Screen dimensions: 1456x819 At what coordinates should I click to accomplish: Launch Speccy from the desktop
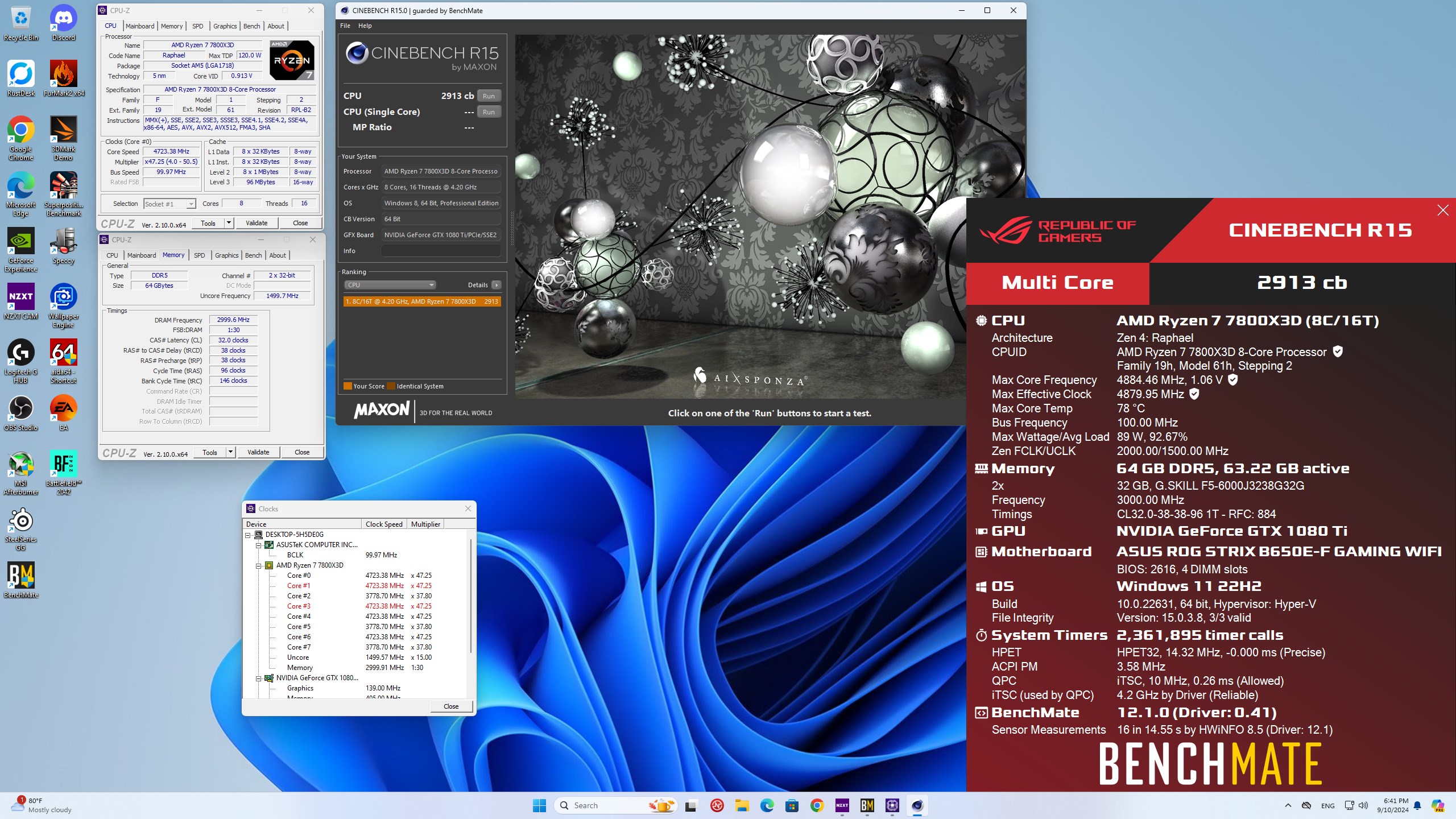[x=64, y=246]
